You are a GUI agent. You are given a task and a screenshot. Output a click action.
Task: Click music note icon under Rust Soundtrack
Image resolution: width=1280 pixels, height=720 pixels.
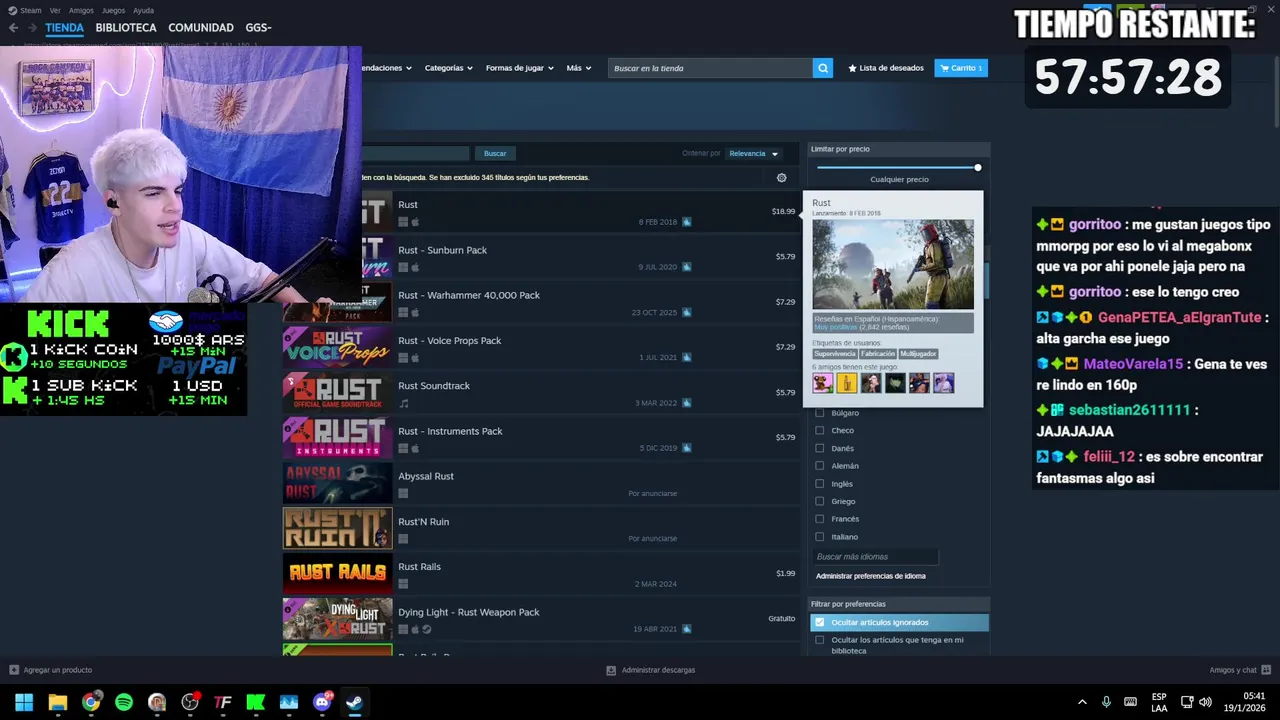[x=404, y=403]
